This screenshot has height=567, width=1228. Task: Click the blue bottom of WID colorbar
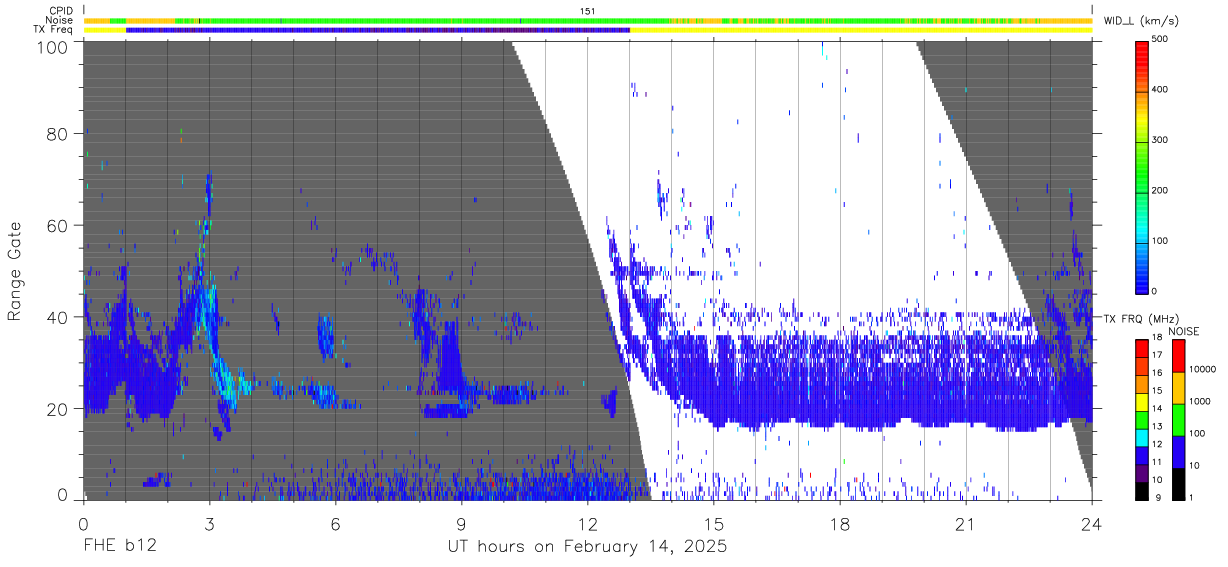coord(1142,282)
